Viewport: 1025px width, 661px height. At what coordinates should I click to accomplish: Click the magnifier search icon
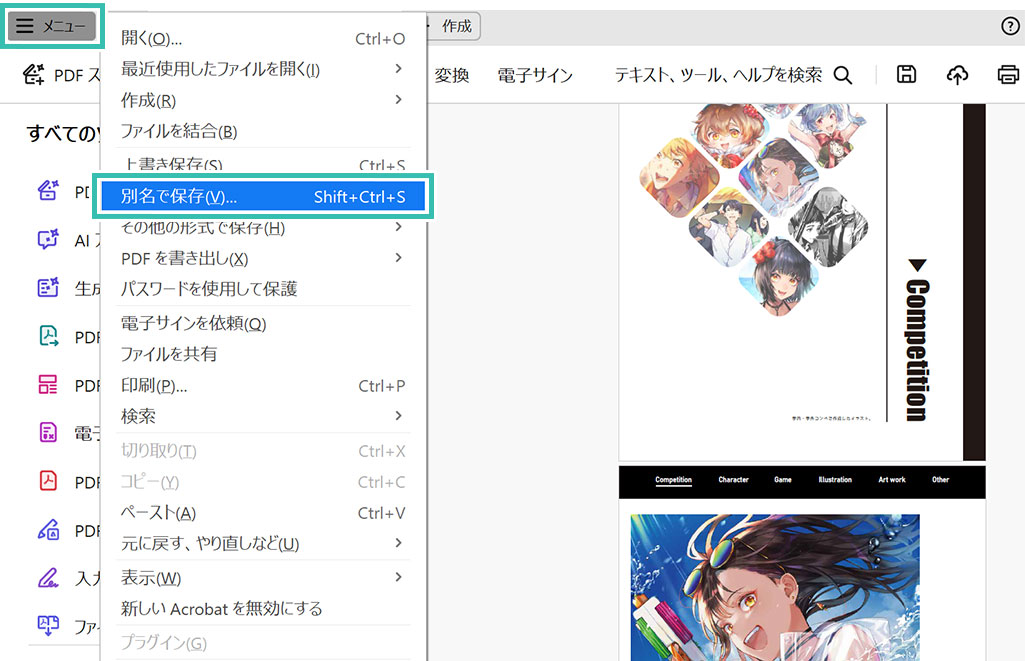pos(843,75)
